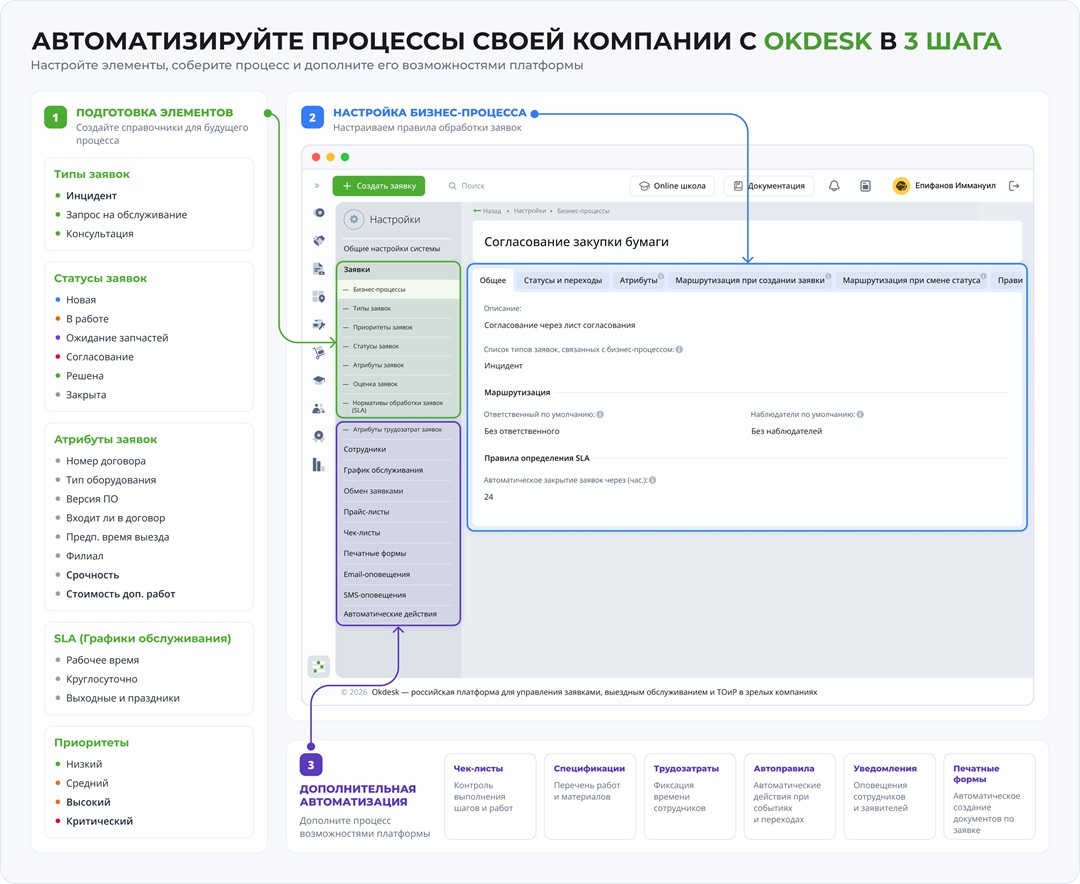Click the magnifier search icon
The image size is (1080, 884).
pyautogui.click(x=453, y=186)
